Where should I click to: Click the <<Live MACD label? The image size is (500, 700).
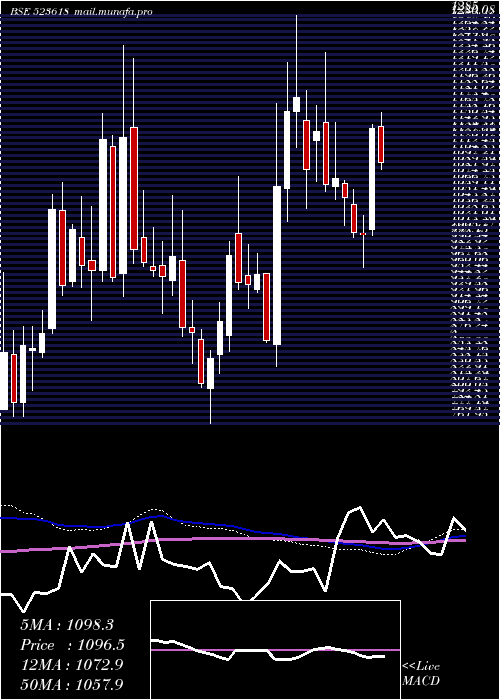point(421,674)
